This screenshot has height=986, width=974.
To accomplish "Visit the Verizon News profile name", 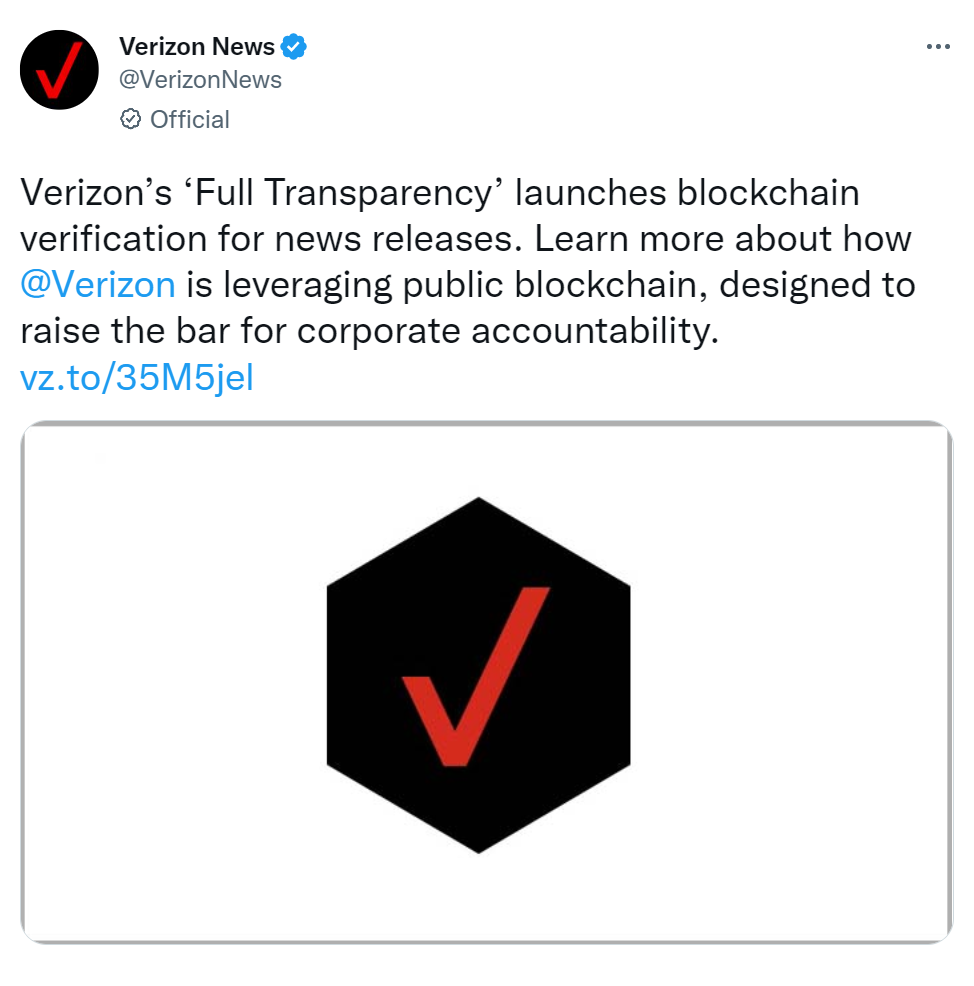I will tap(197, 45).
